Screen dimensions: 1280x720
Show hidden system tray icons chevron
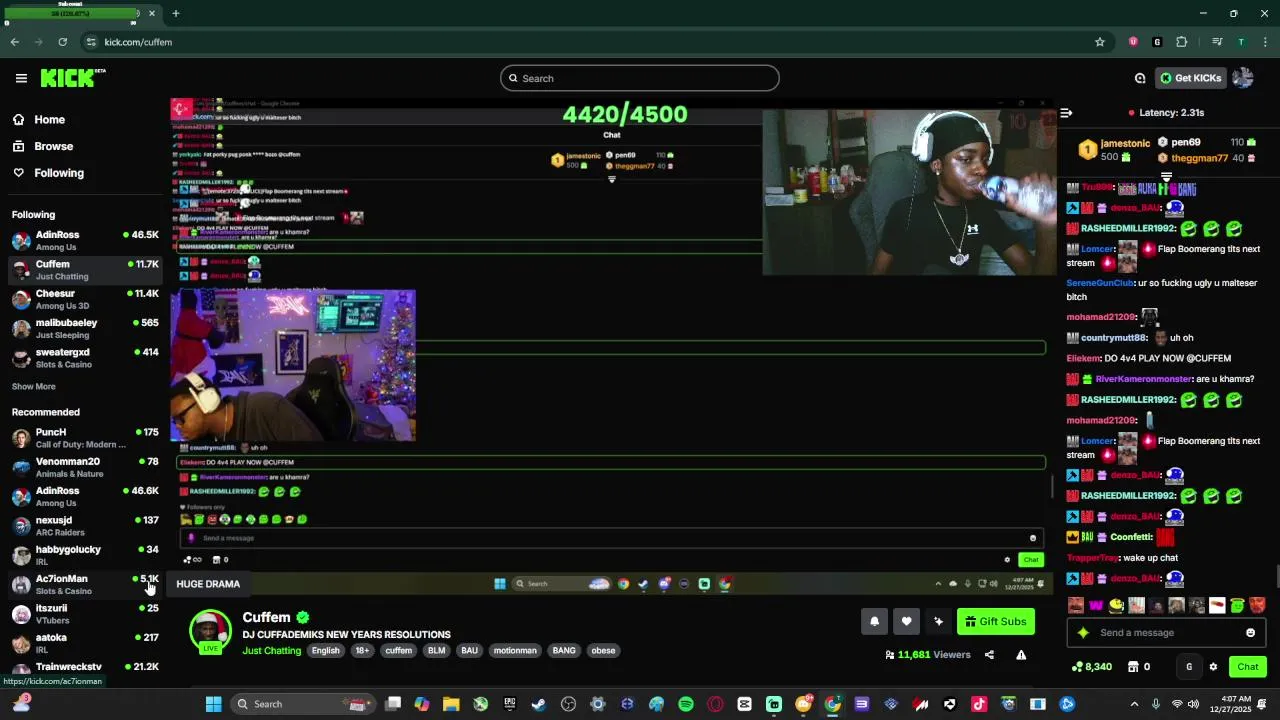[x=1134, y=704]
